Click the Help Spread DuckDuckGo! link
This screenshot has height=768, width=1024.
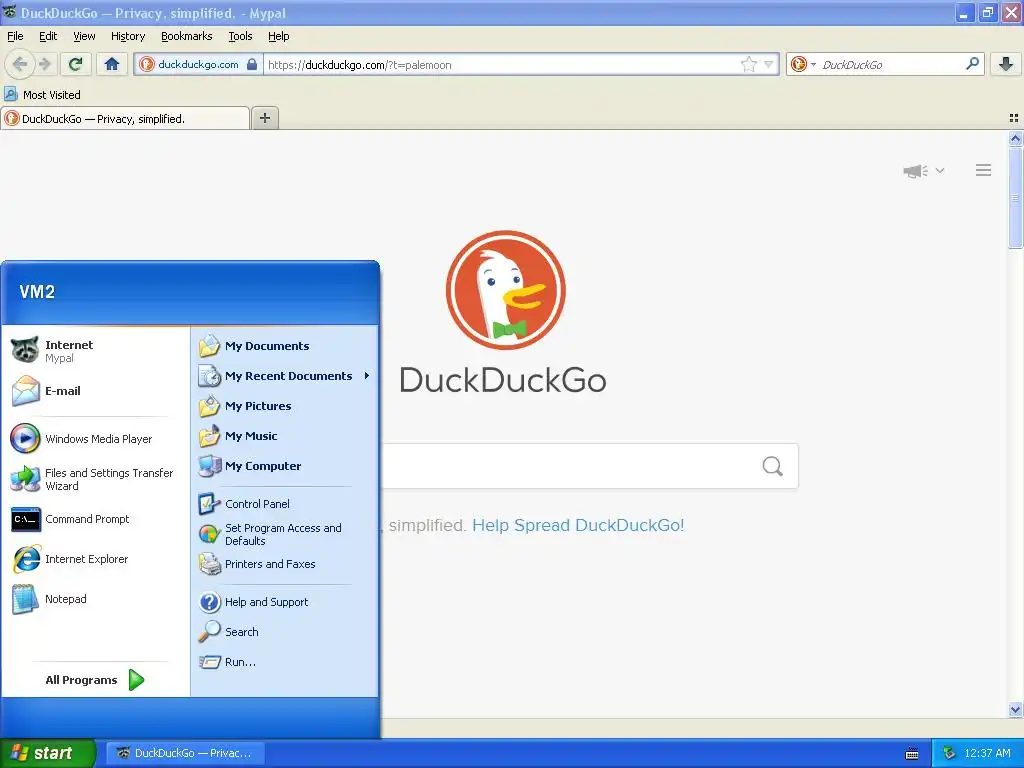tap(578, 525)
